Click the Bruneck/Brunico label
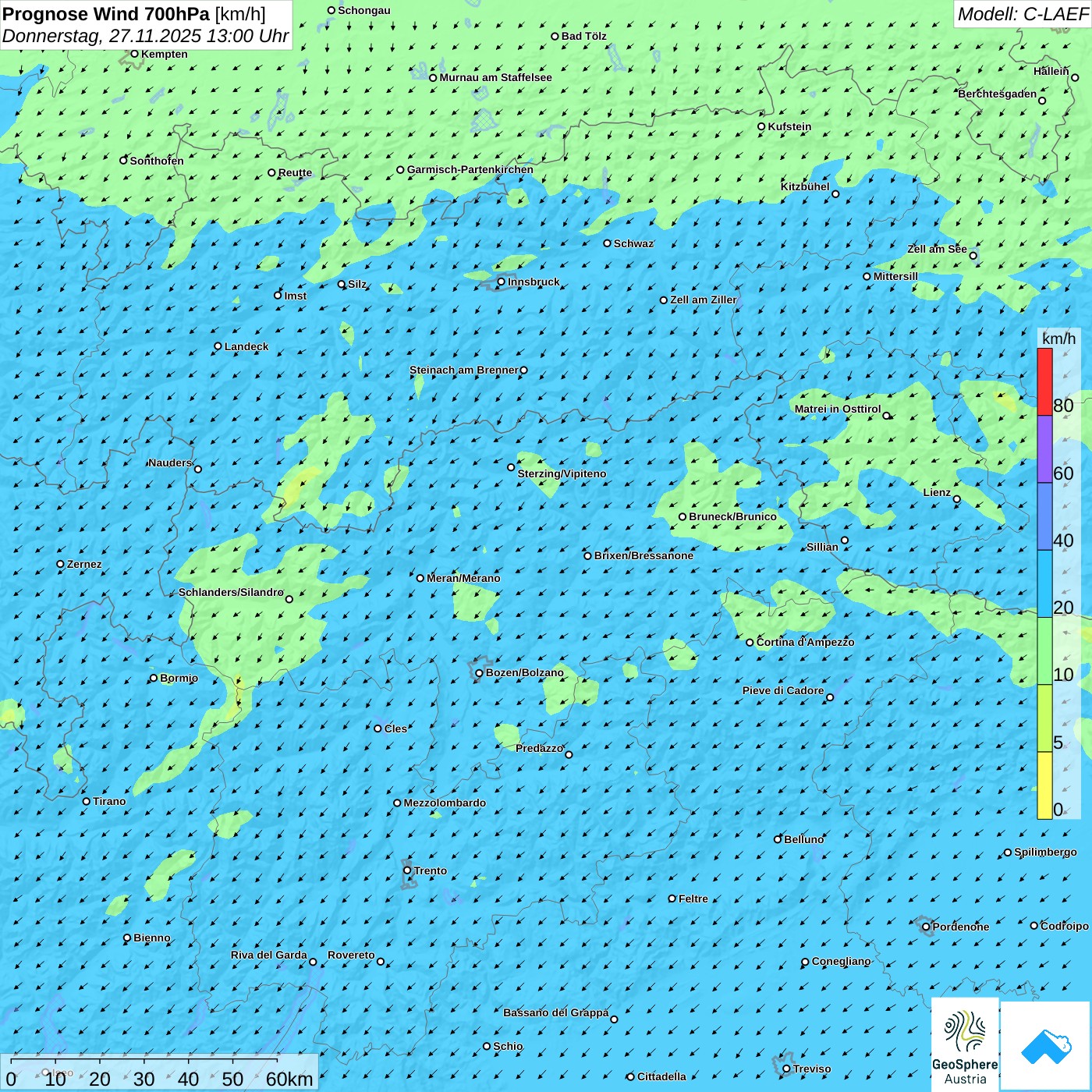The height and width of the screenshot is (1092, 1092). (733, 516)
